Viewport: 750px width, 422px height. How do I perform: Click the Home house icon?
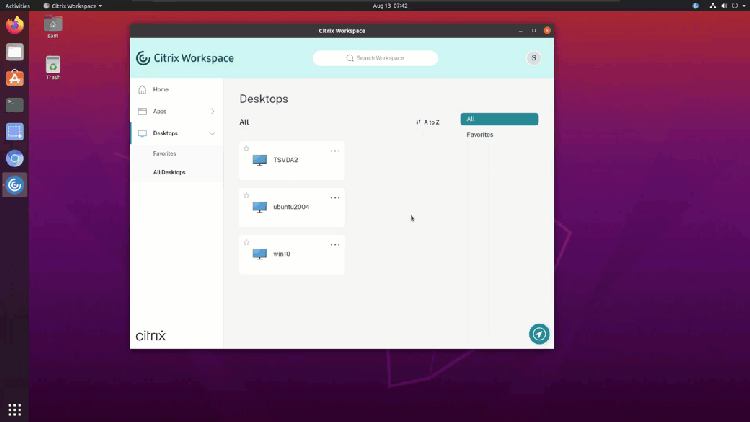[x=142, y=89]
